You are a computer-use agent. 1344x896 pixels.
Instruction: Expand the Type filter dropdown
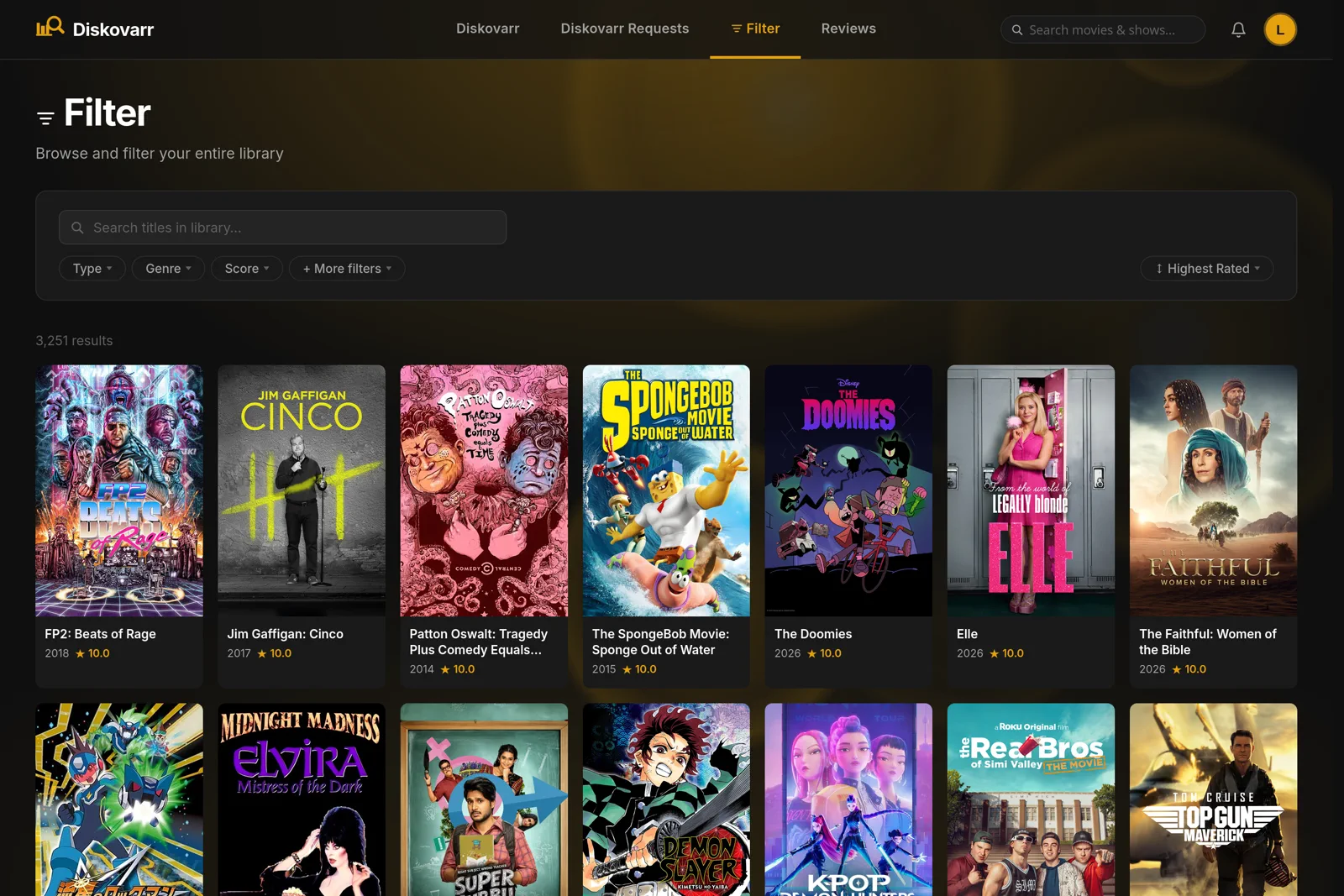pyautogui.click(x=92, y=269)
